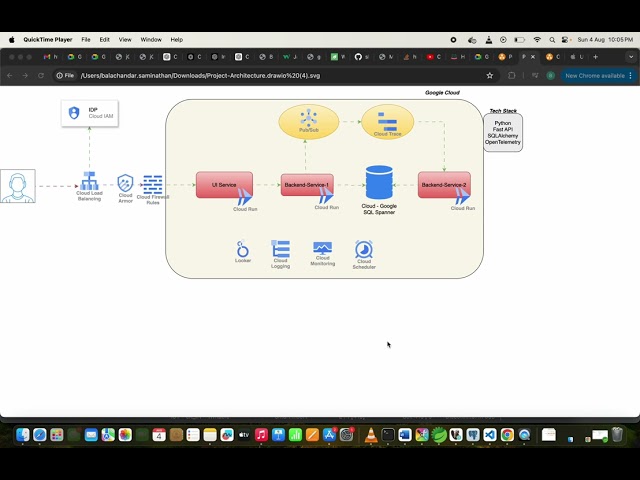Click the Cloud Load Balancing icon
640x480 pixels.
pos(89,181)
